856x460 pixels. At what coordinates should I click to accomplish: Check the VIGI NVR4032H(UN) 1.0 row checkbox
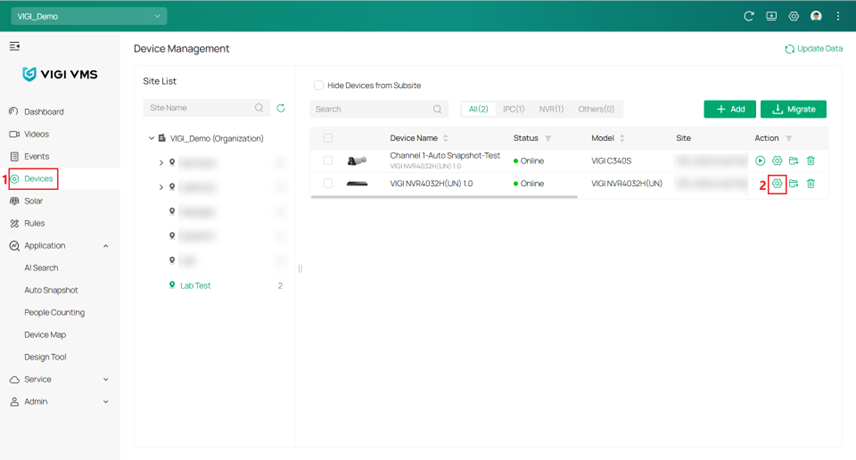(328, 183)
